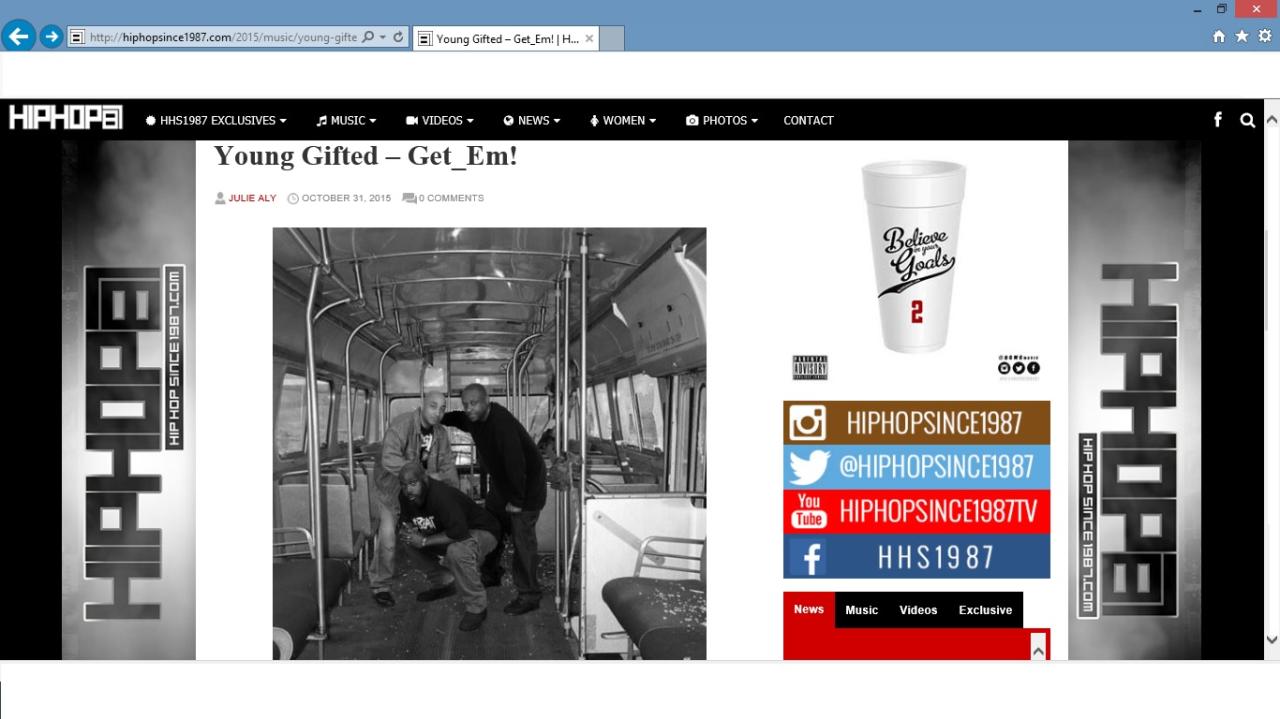Image resolution: width=1280 pixels, height=719 pixels.
Task: Click the Facebook icon in site navbar
Action: (1217, 120)
